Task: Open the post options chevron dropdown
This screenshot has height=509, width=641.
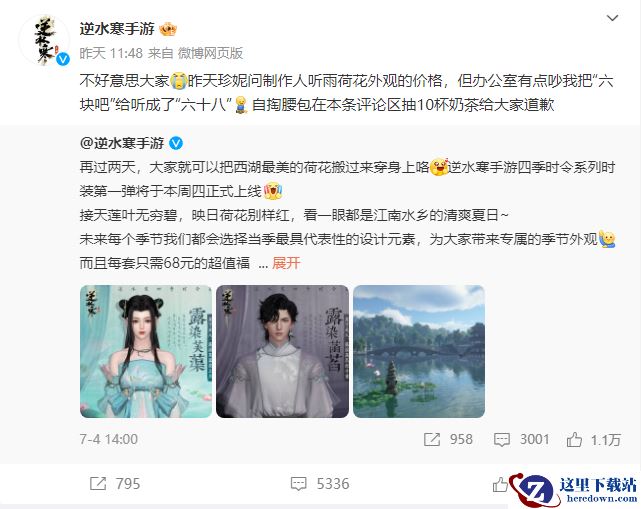Action: click(x=612, y=18)
